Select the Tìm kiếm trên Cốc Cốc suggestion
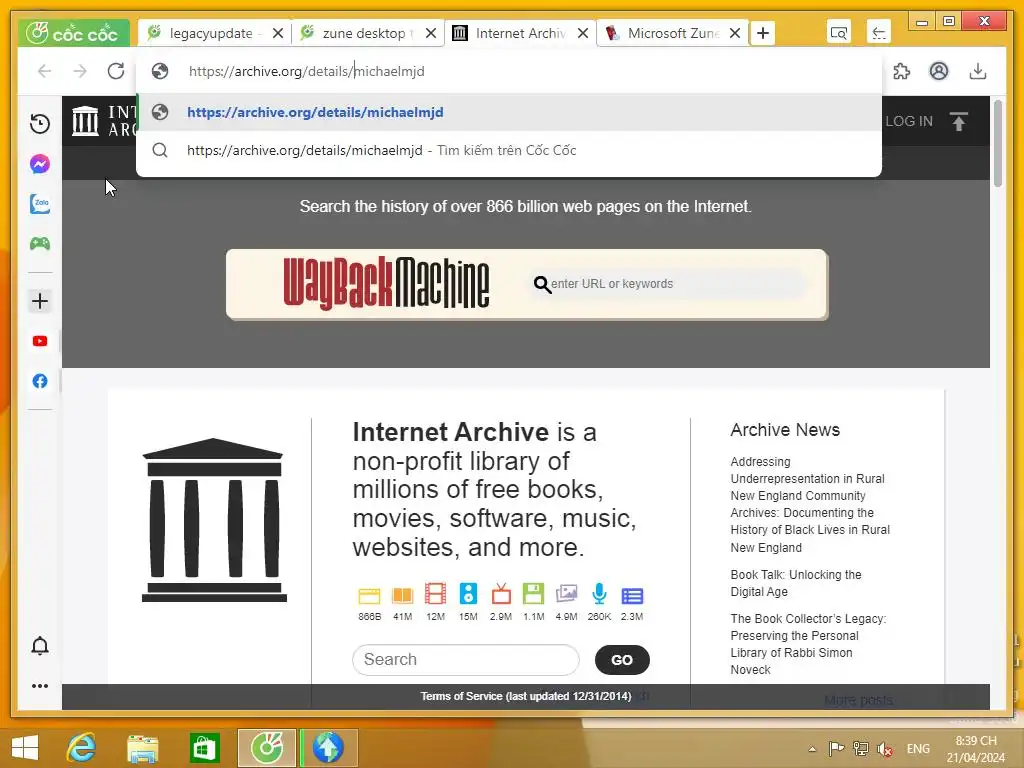 (509, 150)
